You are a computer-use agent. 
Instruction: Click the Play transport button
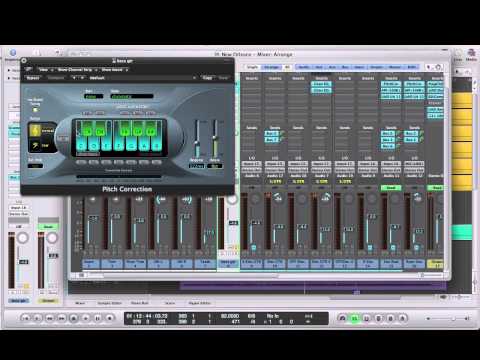[x=85, y=318]
